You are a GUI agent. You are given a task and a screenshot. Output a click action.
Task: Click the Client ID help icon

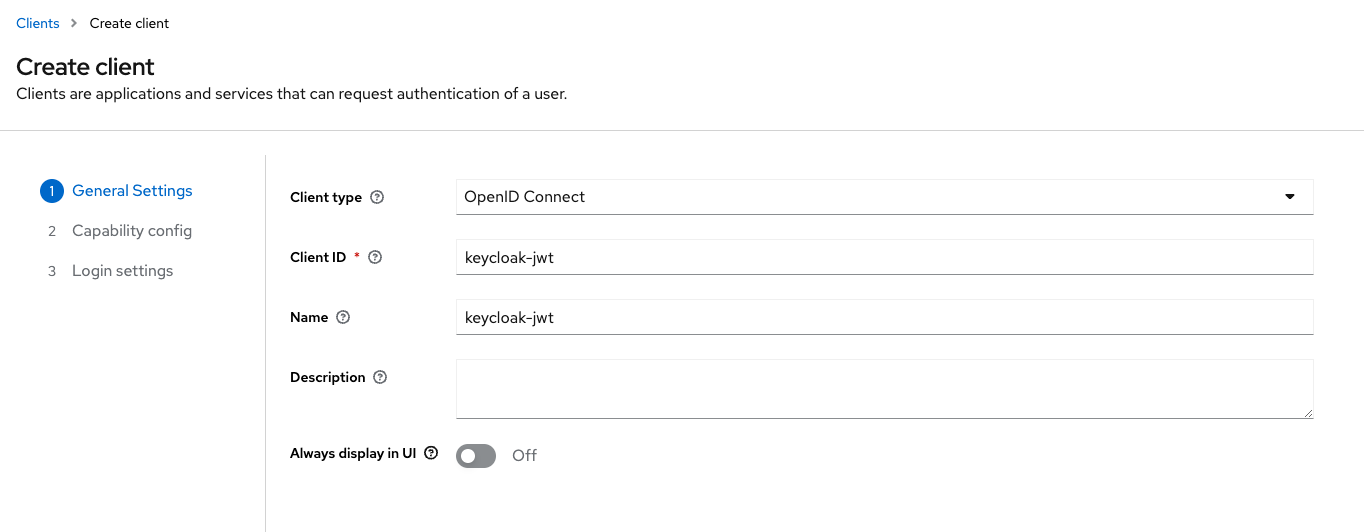point(375,257)
